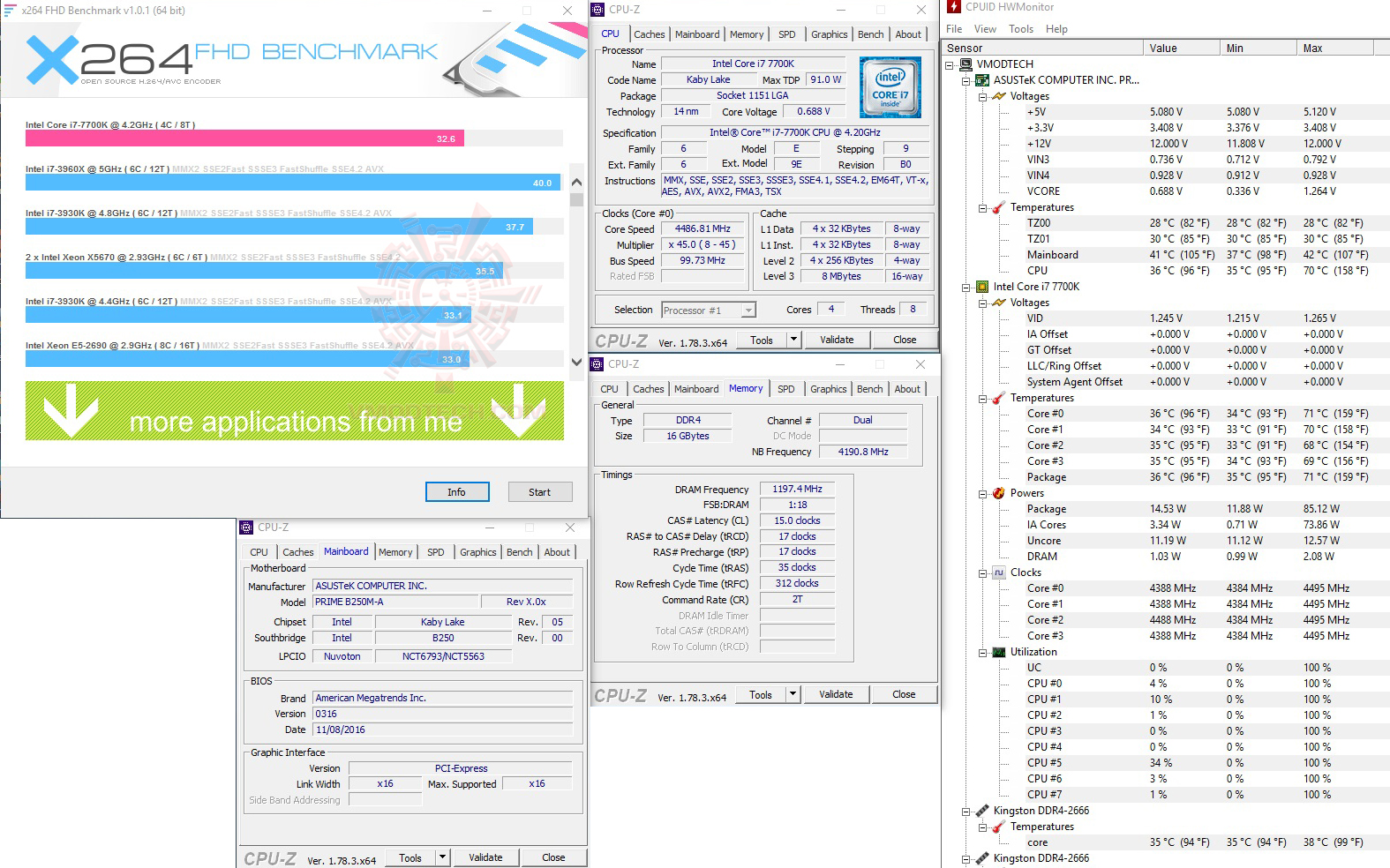Open the Help menu in HWMonitor
Image resolution: width=1390 pixels, height=868 pixels.
pyautogui.click(x=1056, y=29)
